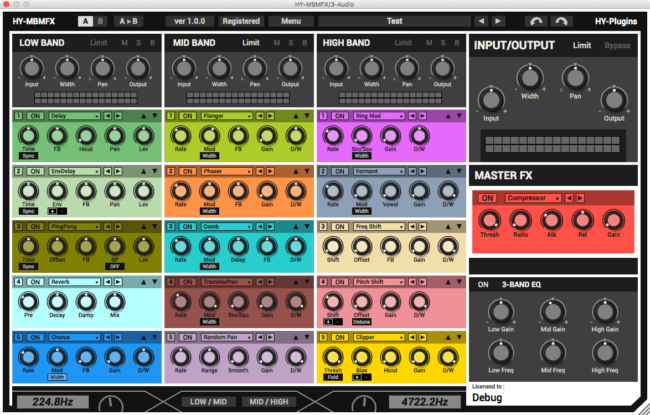Open the Menu in the top bar

[290, 21]
